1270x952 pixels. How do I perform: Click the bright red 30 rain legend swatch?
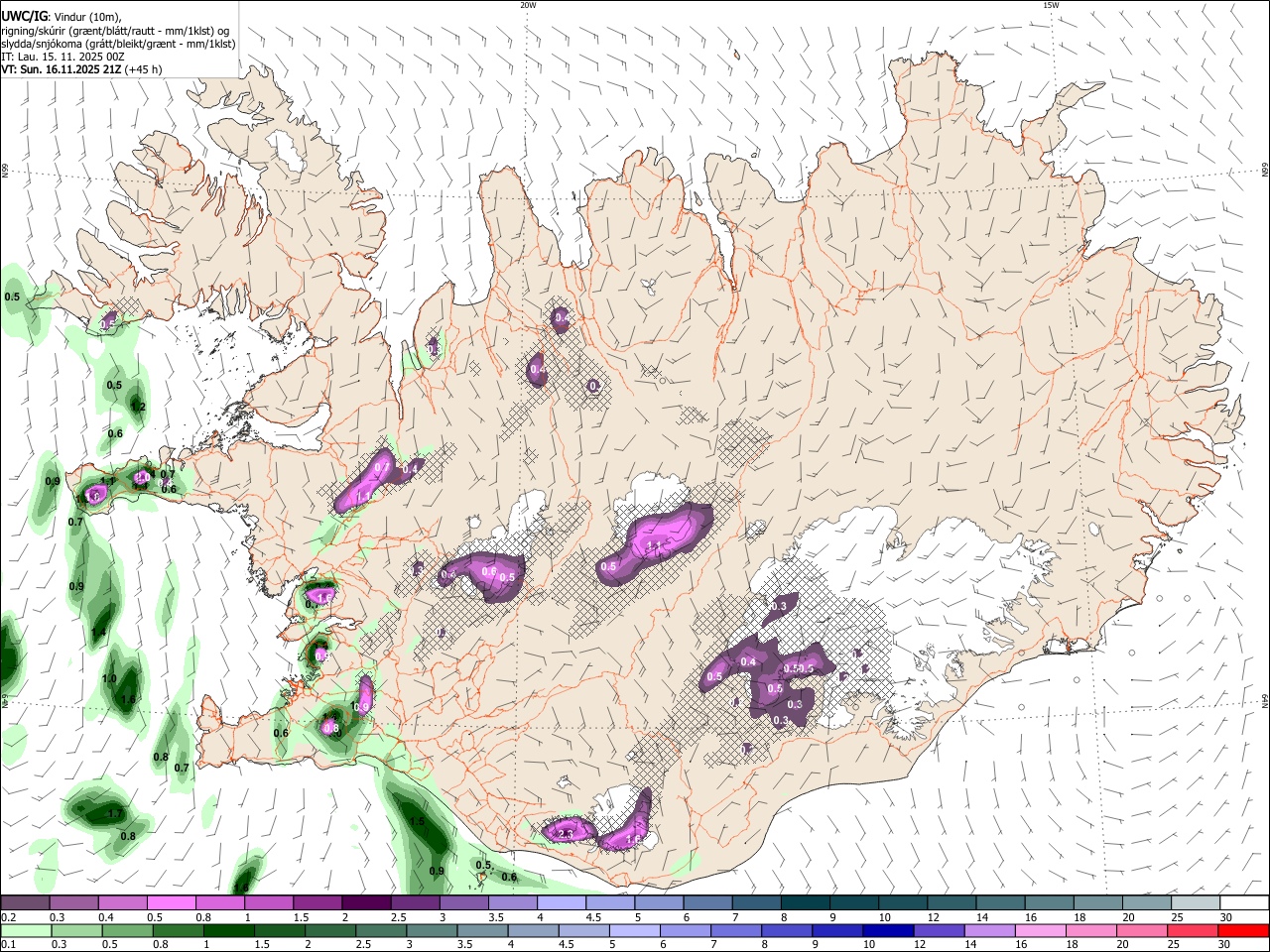[1244, 931]
